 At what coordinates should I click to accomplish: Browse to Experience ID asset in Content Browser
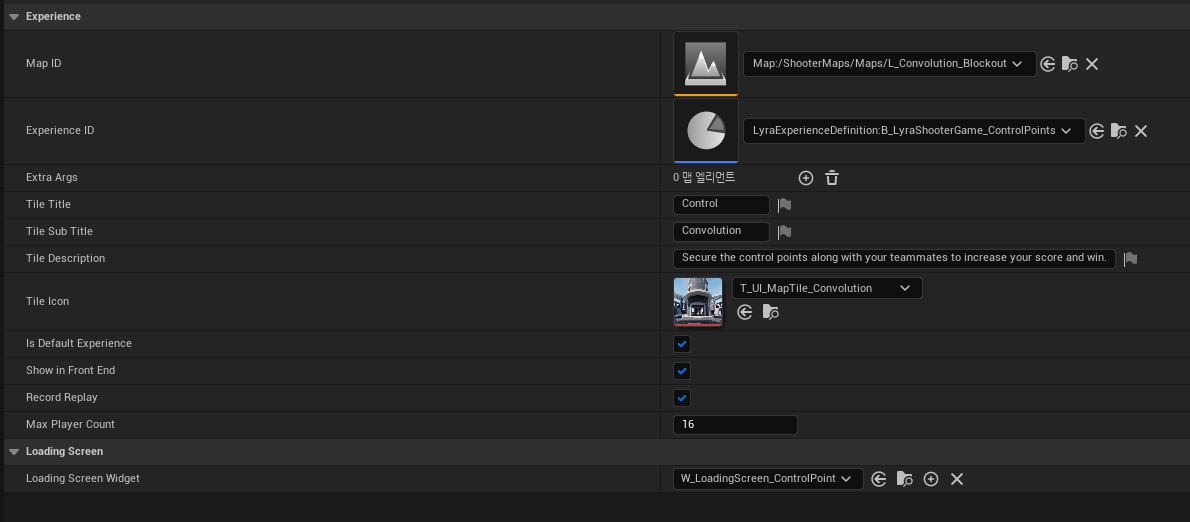(1118, 131)
